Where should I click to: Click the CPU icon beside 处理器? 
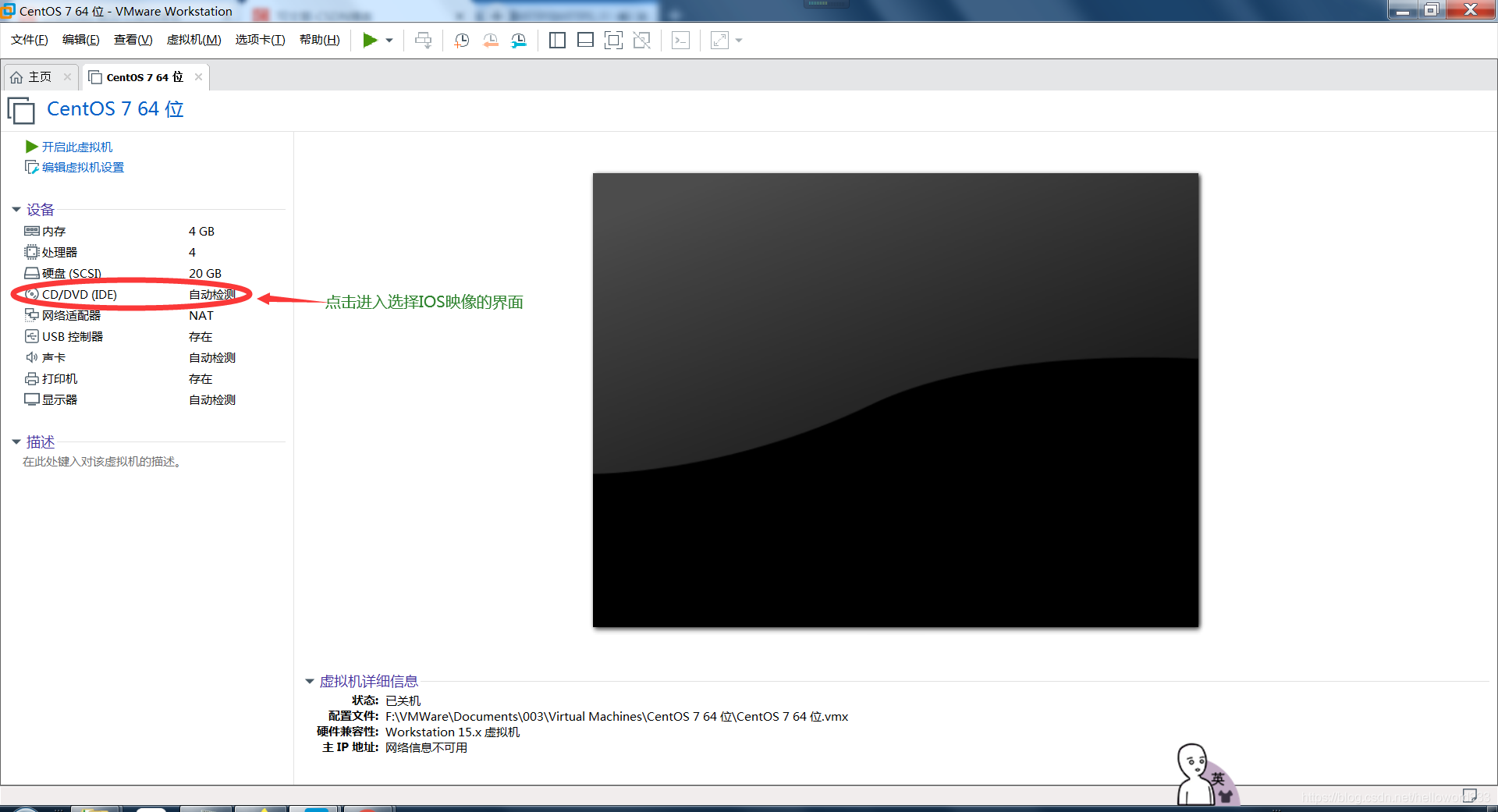tap(32, 252)
